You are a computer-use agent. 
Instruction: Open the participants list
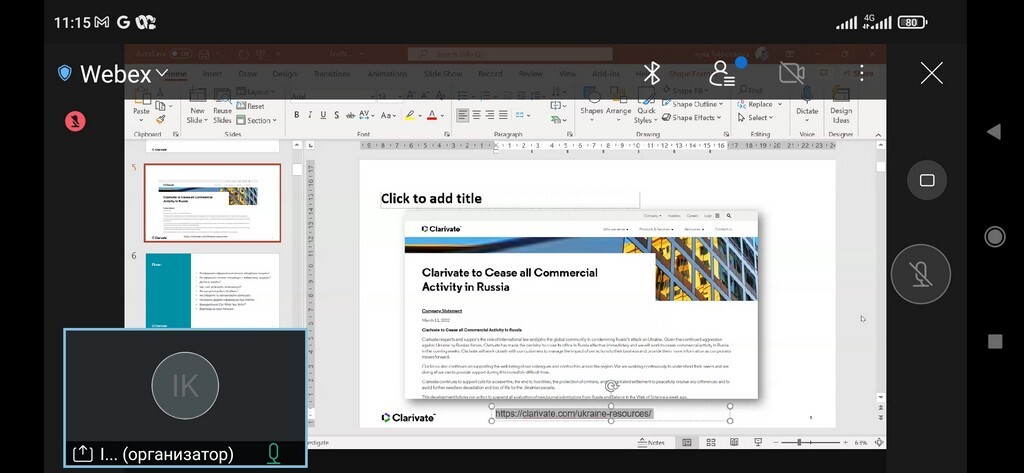(x=722, y=73)
